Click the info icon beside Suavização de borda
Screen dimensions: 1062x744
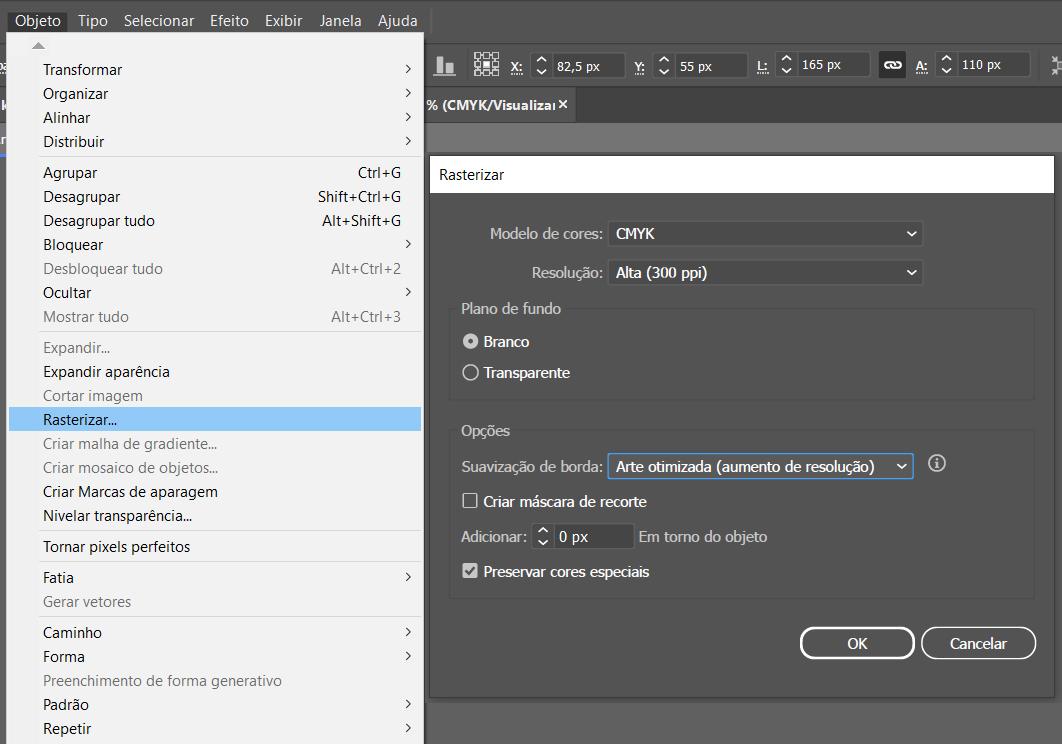937,464
